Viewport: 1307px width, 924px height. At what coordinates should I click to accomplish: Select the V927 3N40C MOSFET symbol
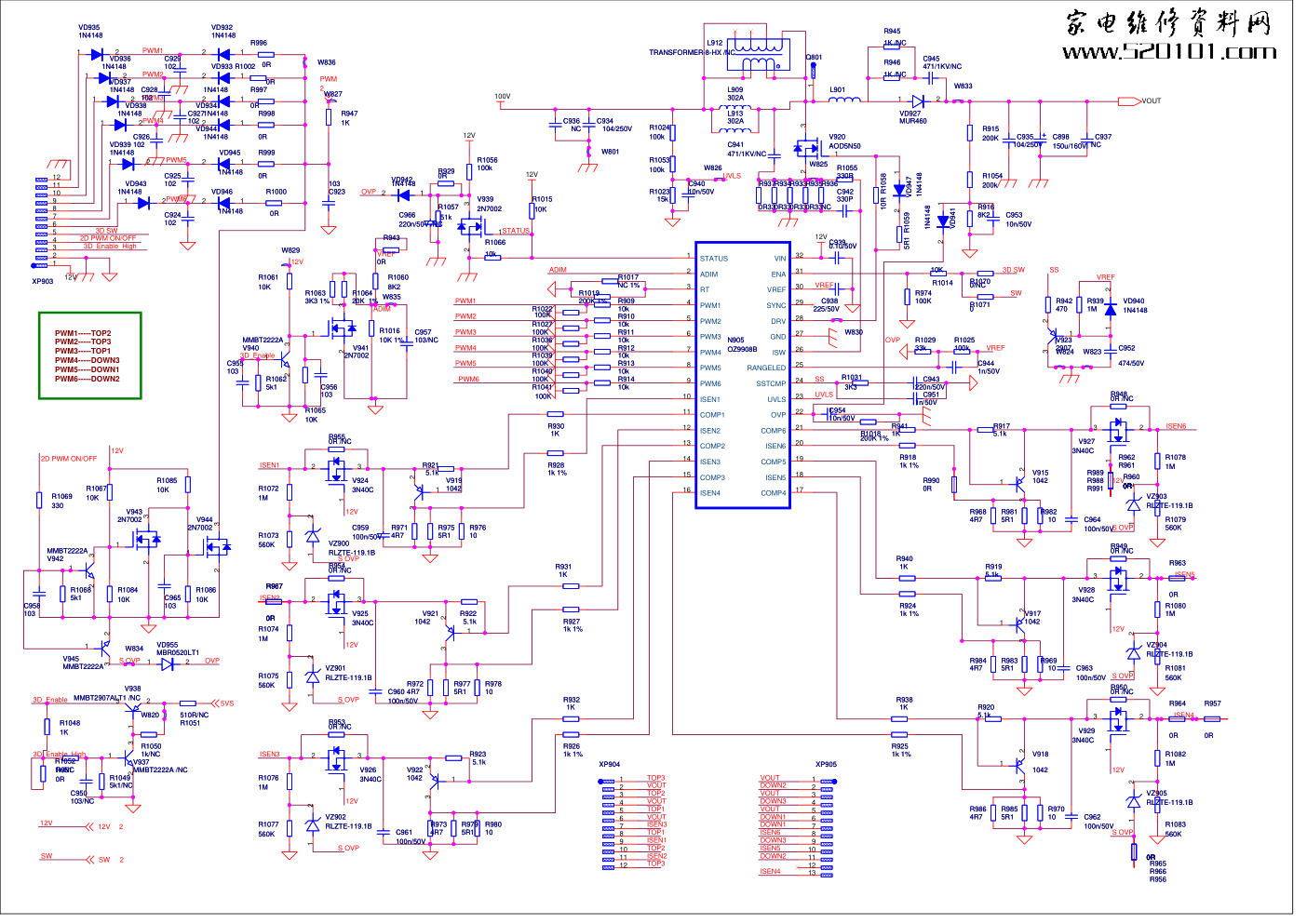pos(1115,429)
